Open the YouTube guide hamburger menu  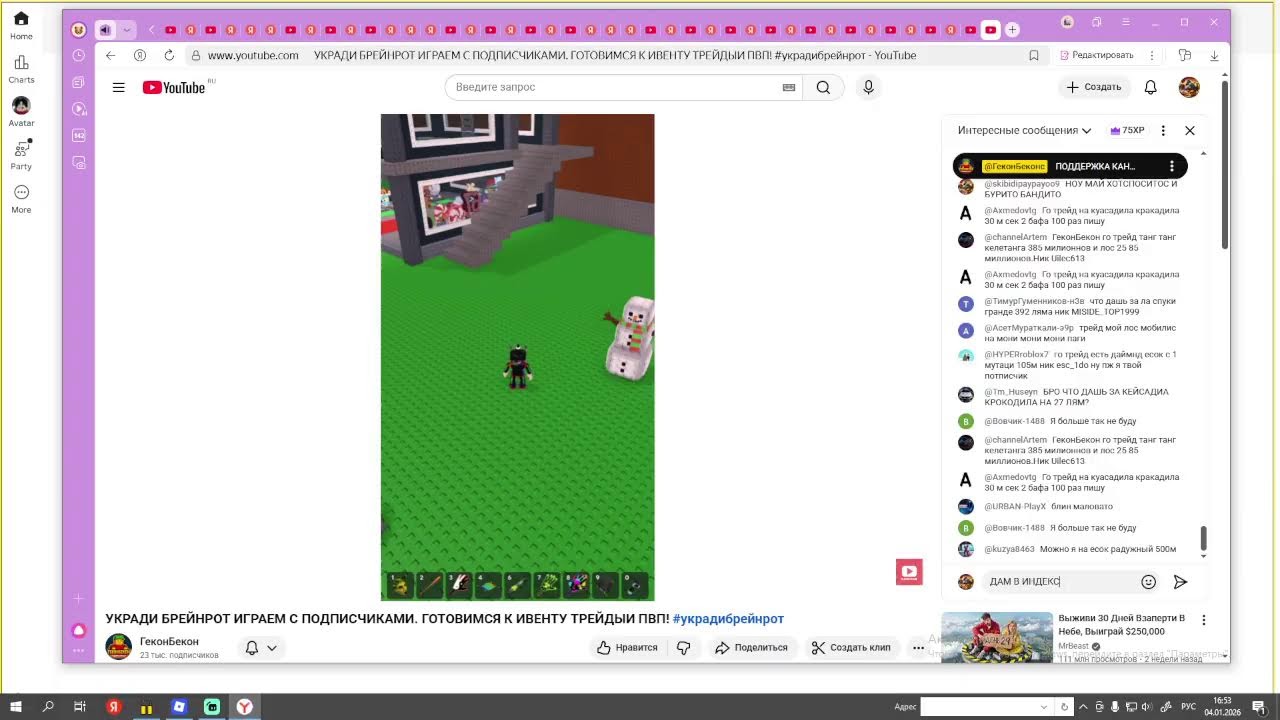(x=118, y=88)
